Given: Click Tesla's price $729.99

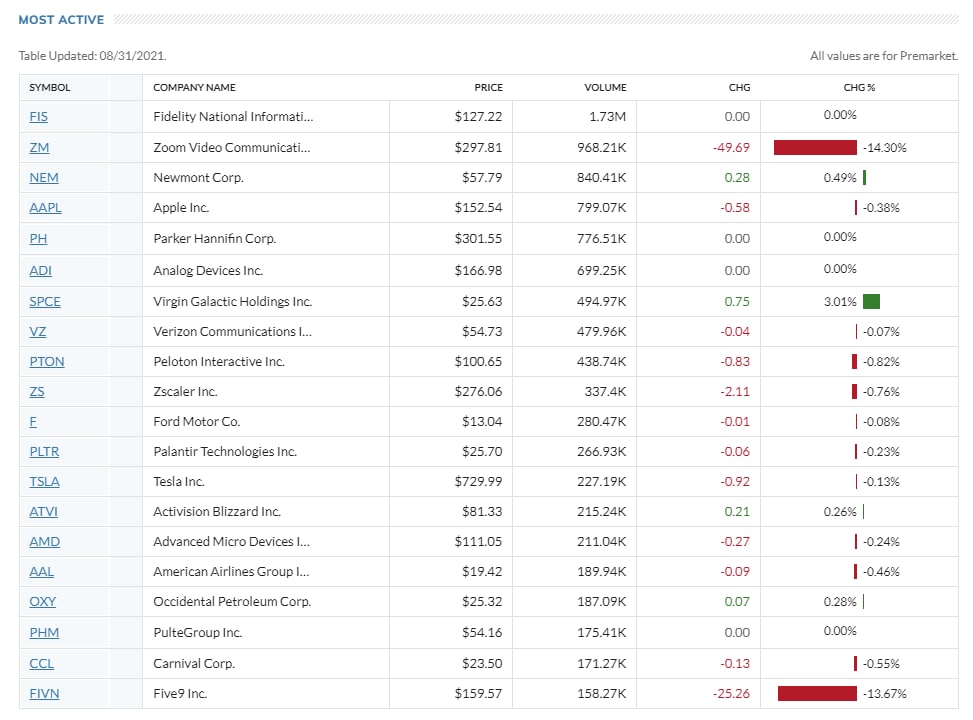Looking at the screenshot, I should click(x=478, y=482).
